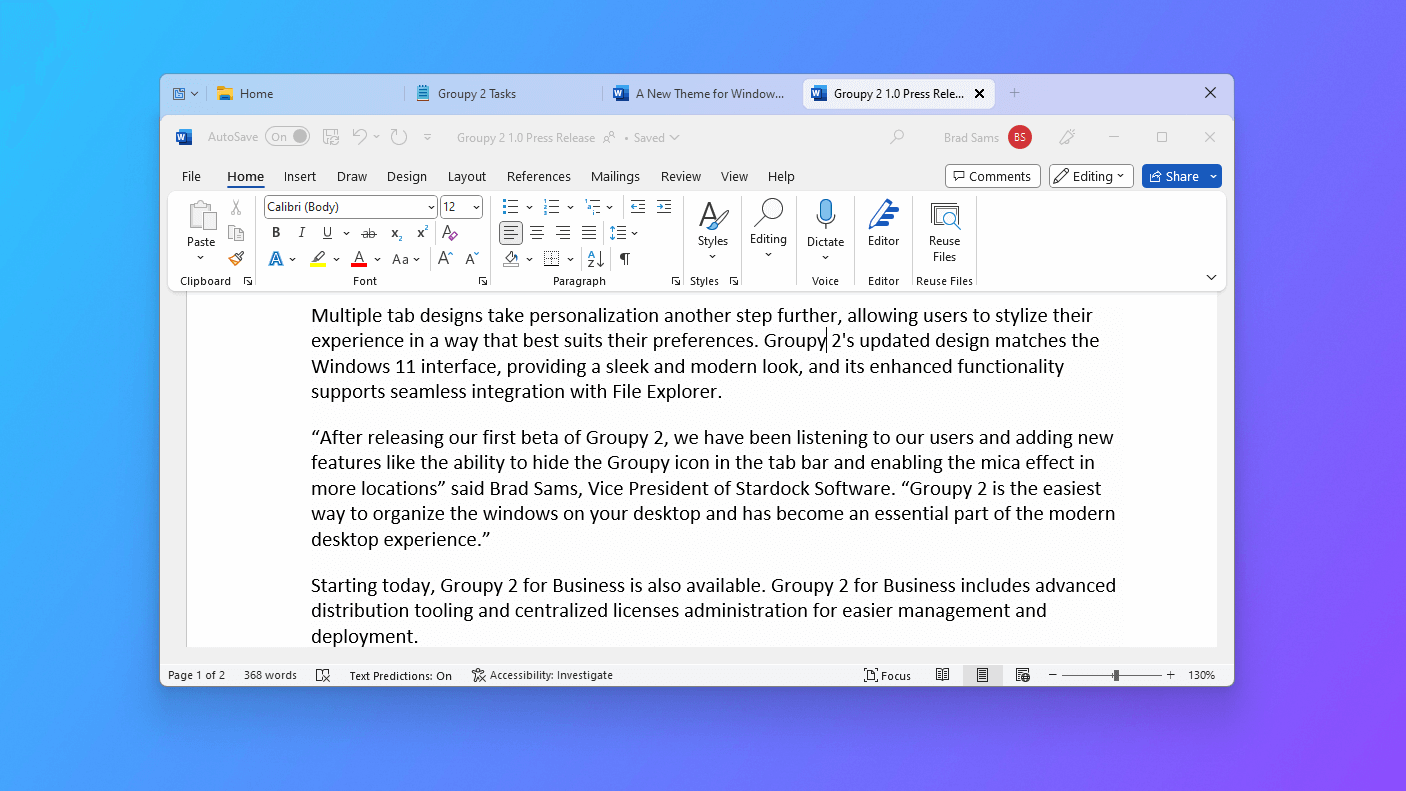Open the Editing mode dropdown
The width and height of the screenshot is (1406, 791).
pyautogui.click(x=1090, y=176)
